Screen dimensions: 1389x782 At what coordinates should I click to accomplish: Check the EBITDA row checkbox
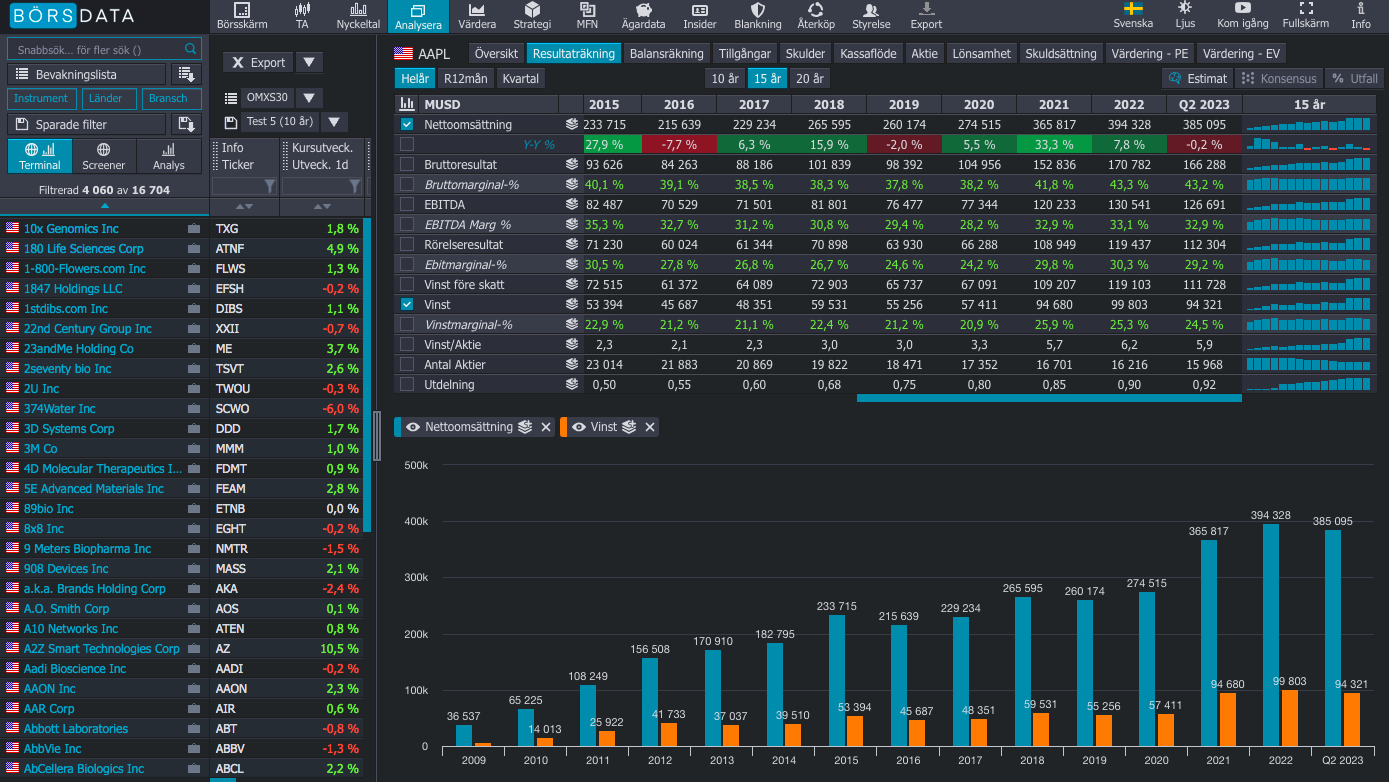[407, 205]
